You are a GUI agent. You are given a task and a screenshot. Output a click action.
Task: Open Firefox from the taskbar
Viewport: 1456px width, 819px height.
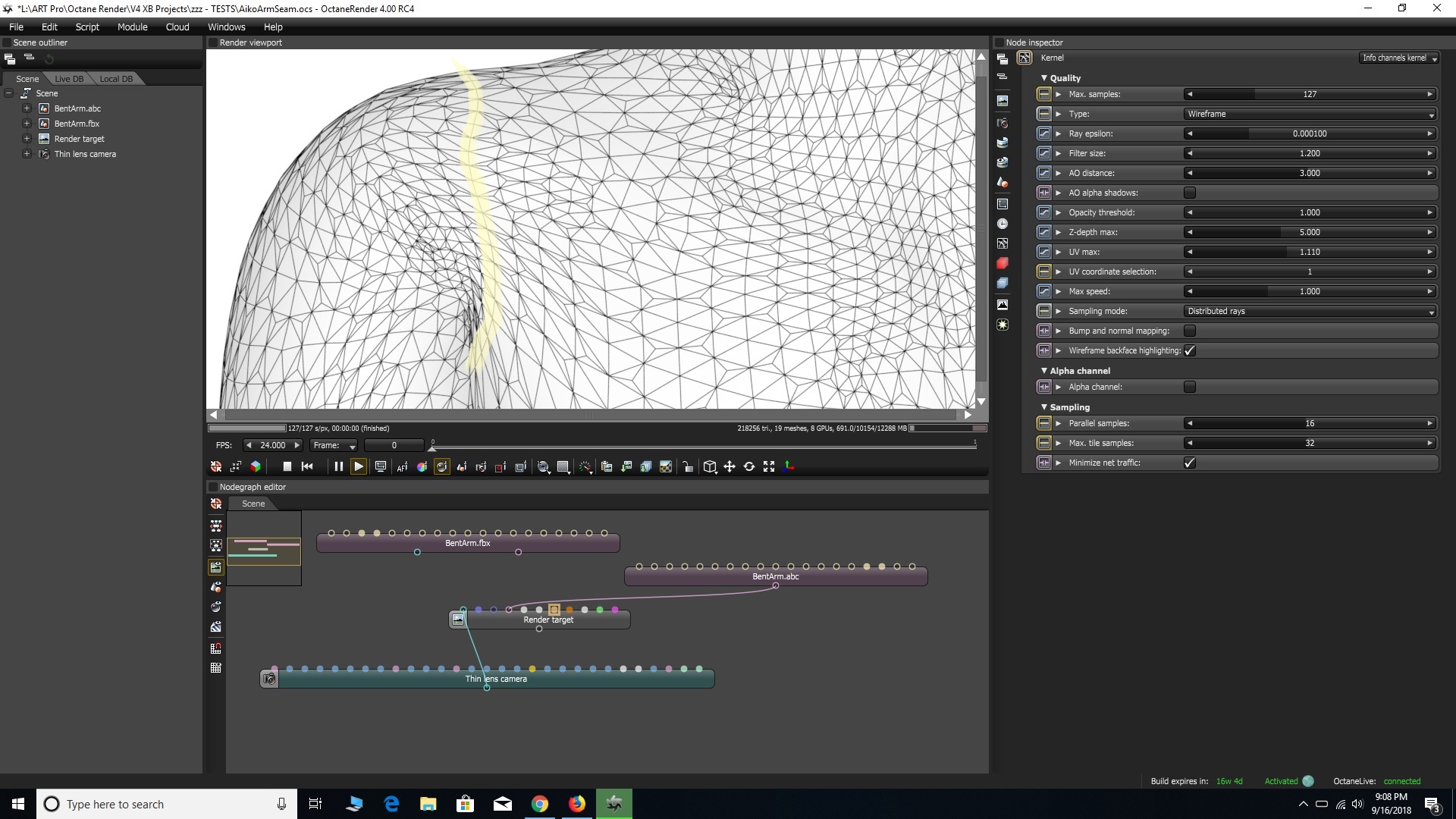577,804
